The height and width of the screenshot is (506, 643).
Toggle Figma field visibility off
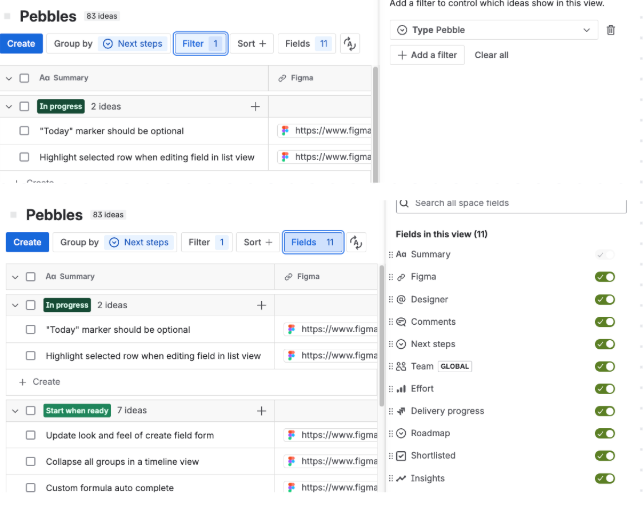[605, 277]
